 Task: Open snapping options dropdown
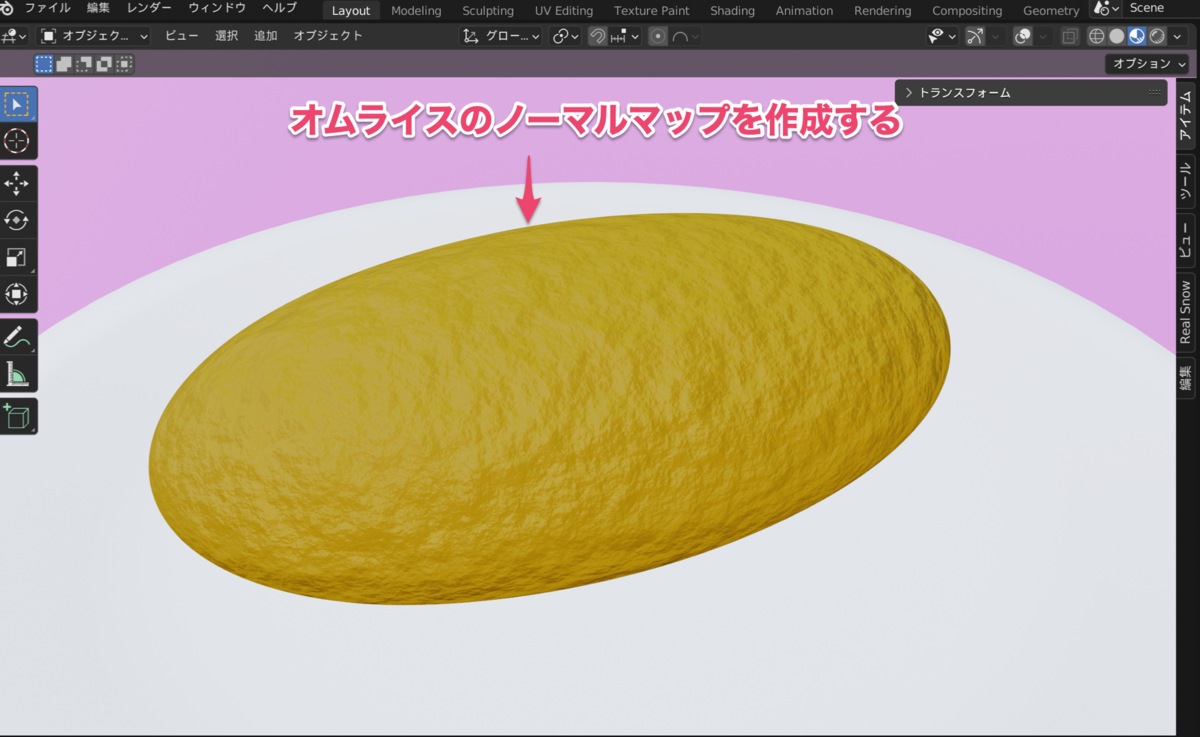tap(624, 36)
